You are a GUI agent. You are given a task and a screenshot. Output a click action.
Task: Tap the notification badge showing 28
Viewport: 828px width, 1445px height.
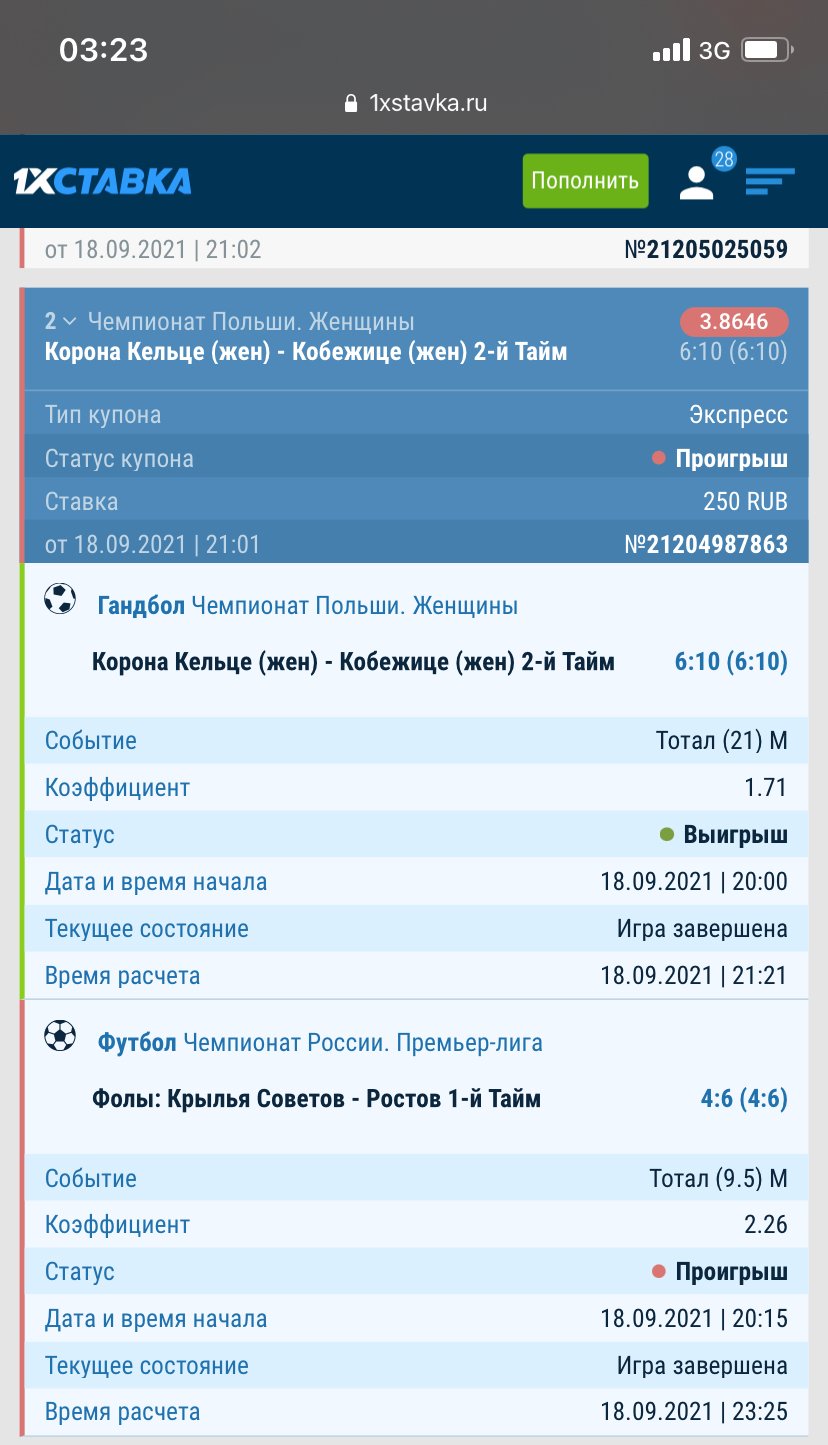tap(724, 158)
